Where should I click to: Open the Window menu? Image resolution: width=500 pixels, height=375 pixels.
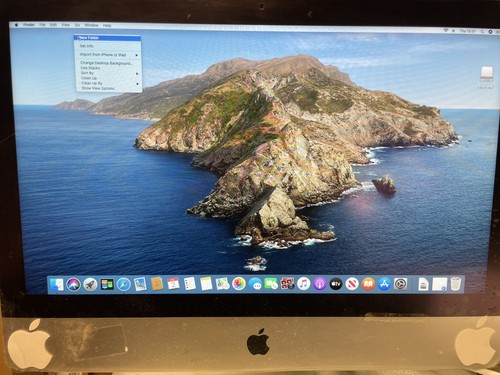click(91, 25)
